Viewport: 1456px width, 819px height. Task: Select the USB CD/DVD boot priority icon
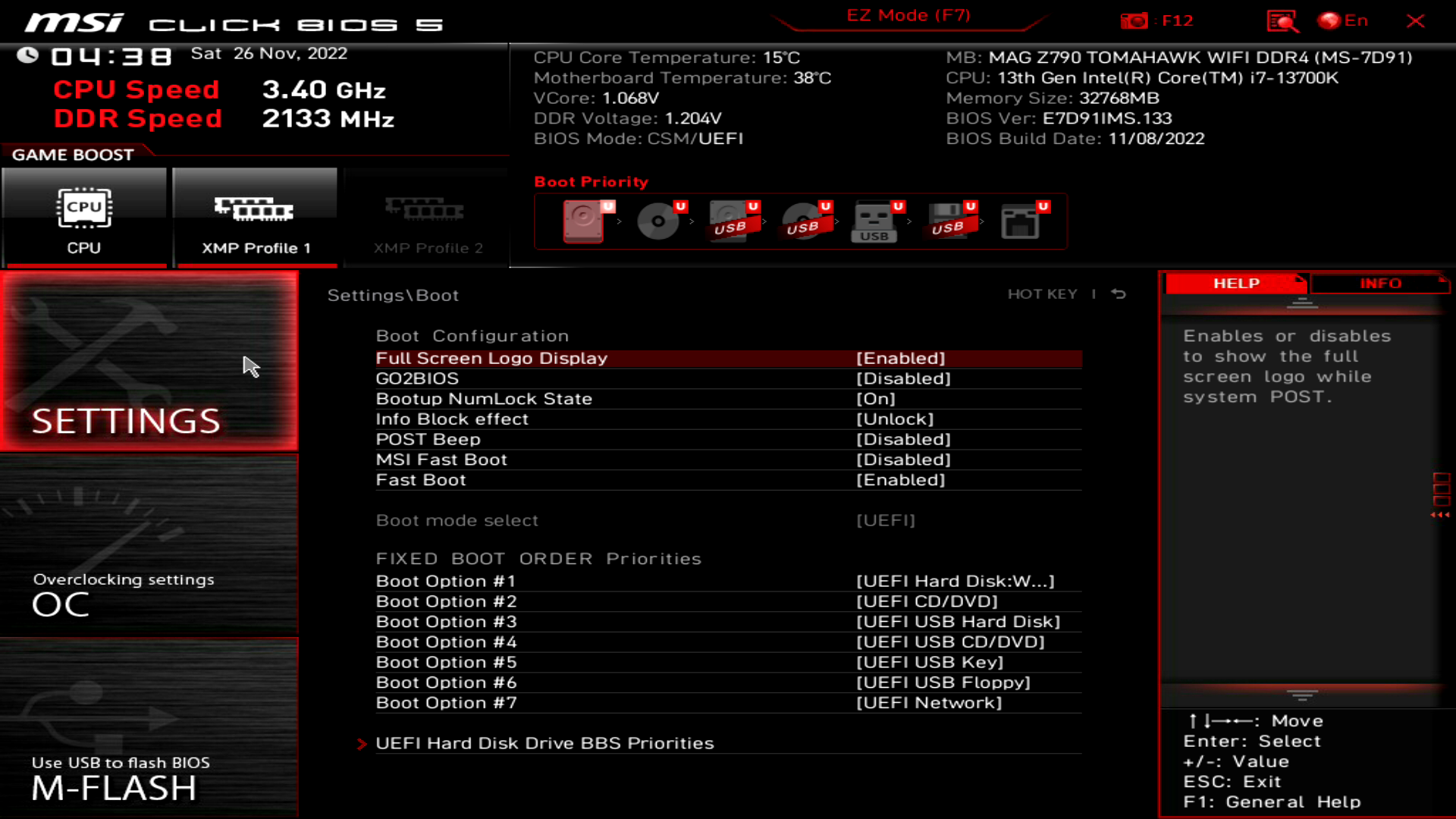pos(806,221)
